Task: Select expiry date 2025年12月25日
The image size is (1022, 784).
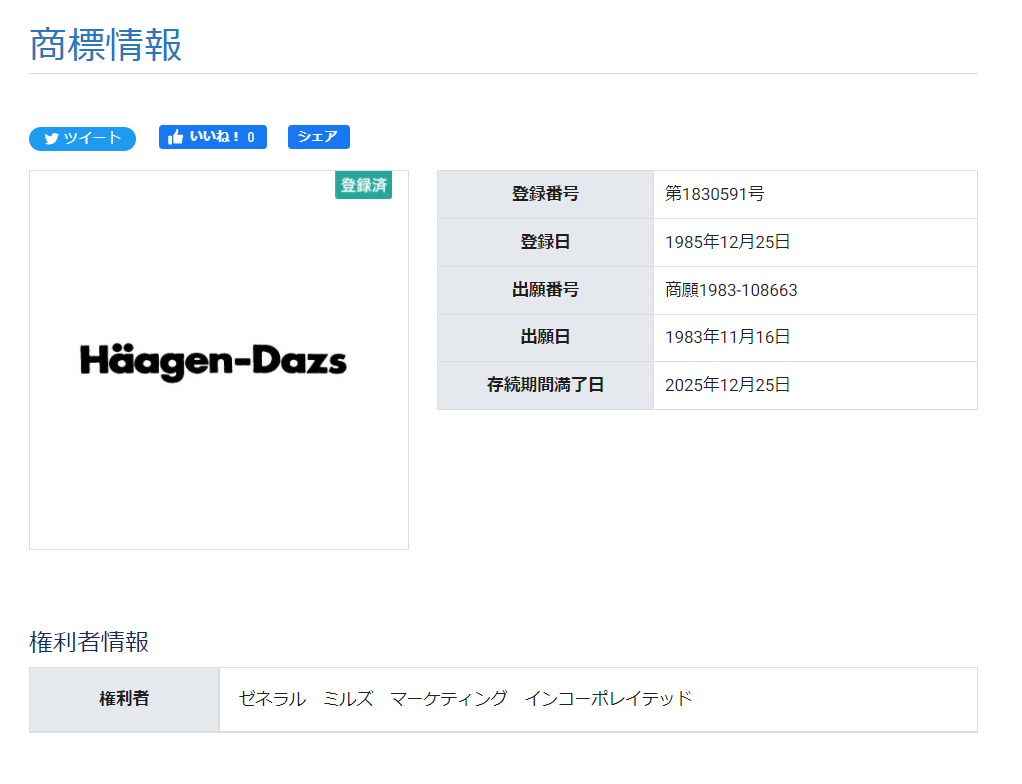Action: point(727,385)
